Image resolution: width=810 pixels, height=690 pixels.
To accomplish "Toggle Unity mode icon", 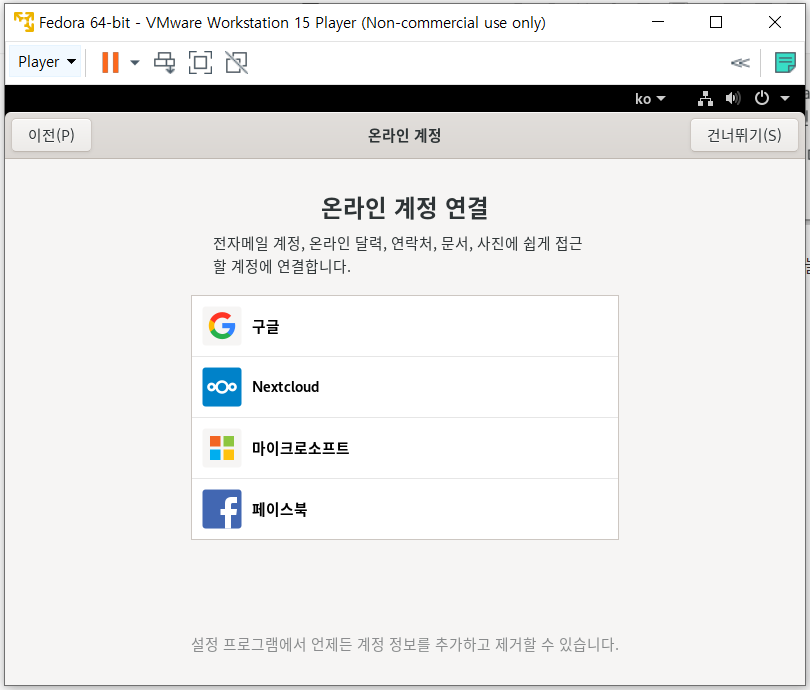I will tap(237, 63).
